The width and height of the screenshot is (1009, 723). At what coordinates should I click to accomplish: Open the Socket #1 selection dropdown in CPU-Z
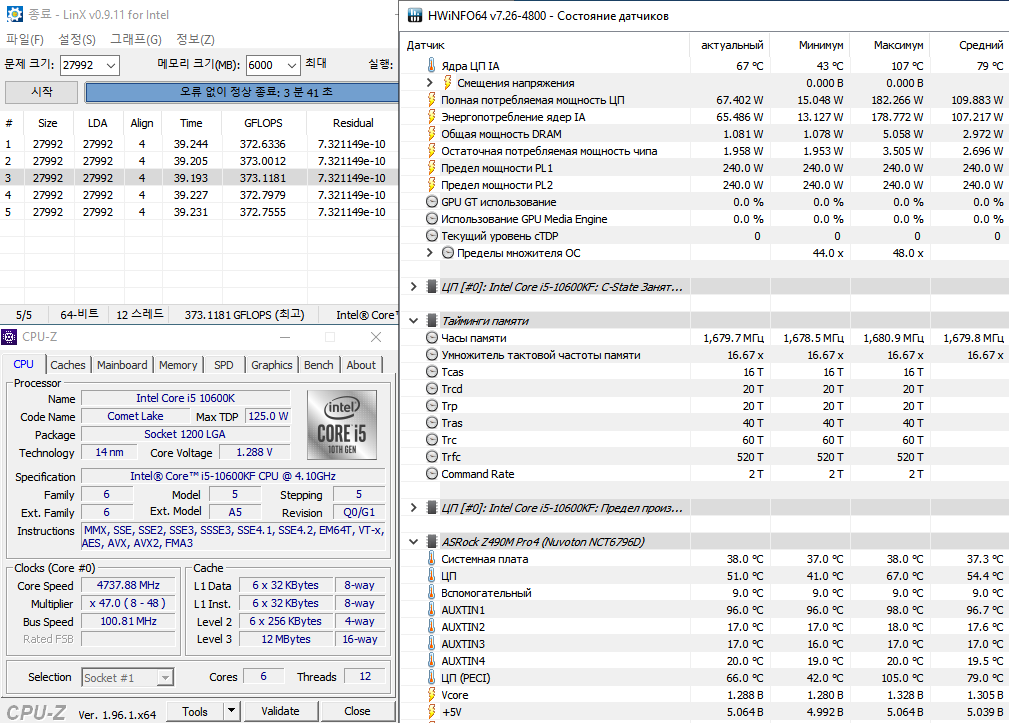165,677
